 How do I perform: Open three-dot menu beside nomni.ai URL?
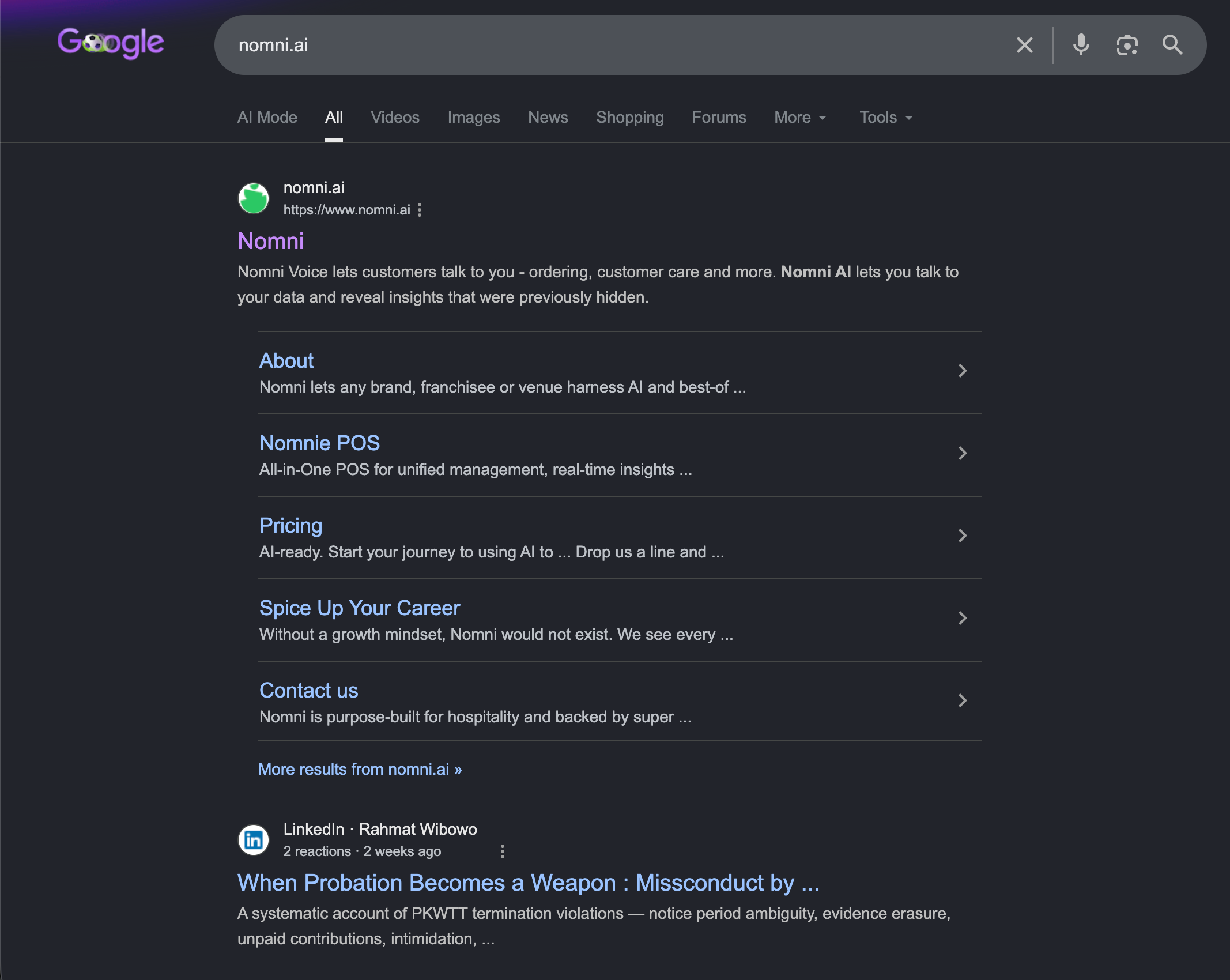pyautogui.click(x=420, y=210)
